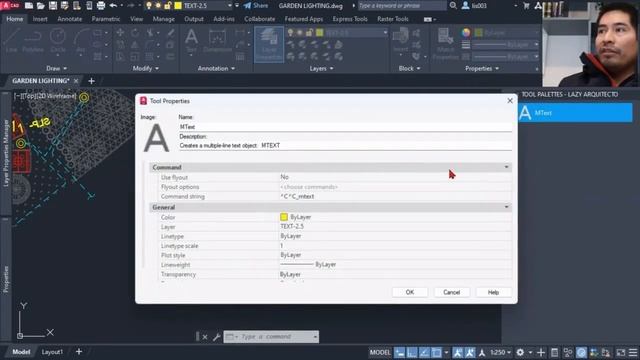Expand the Annotation panel flyout

(216, 69)
